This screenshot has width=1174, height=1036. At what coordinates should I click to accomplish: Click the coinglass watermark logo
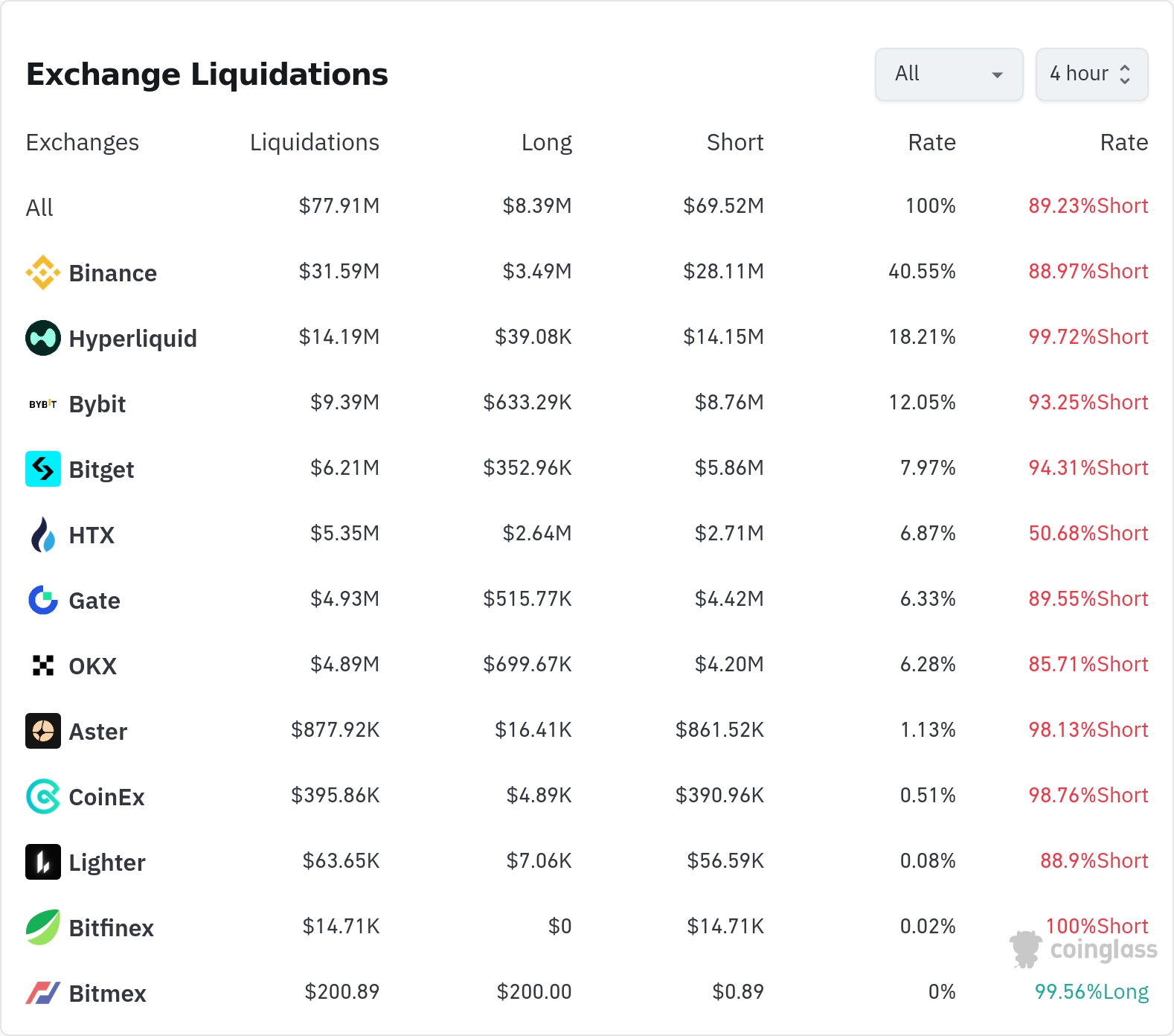[x=1084, y=950]
